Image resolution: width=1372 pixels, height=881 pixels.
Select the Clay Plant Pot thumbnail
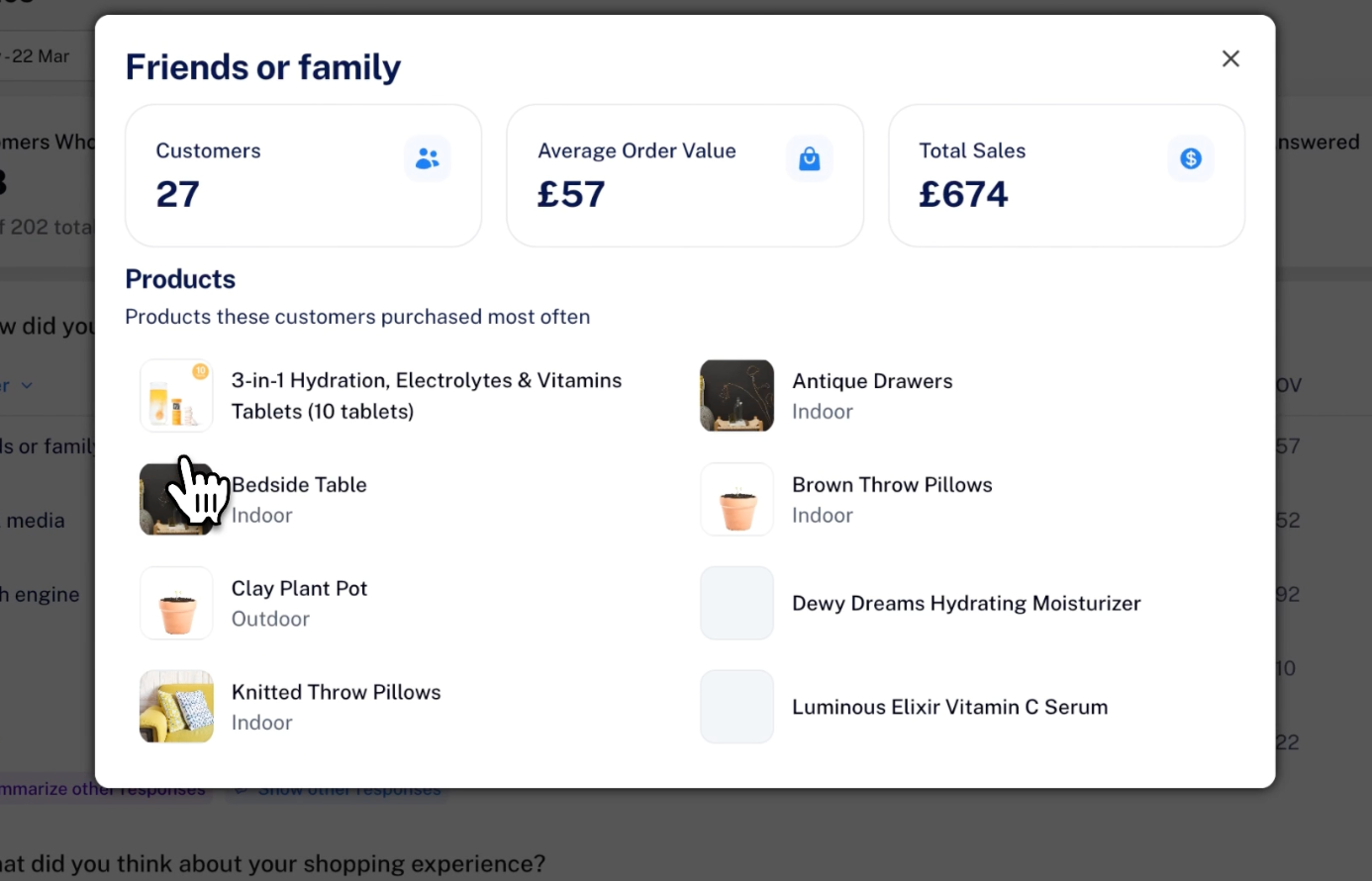point(176,603)
